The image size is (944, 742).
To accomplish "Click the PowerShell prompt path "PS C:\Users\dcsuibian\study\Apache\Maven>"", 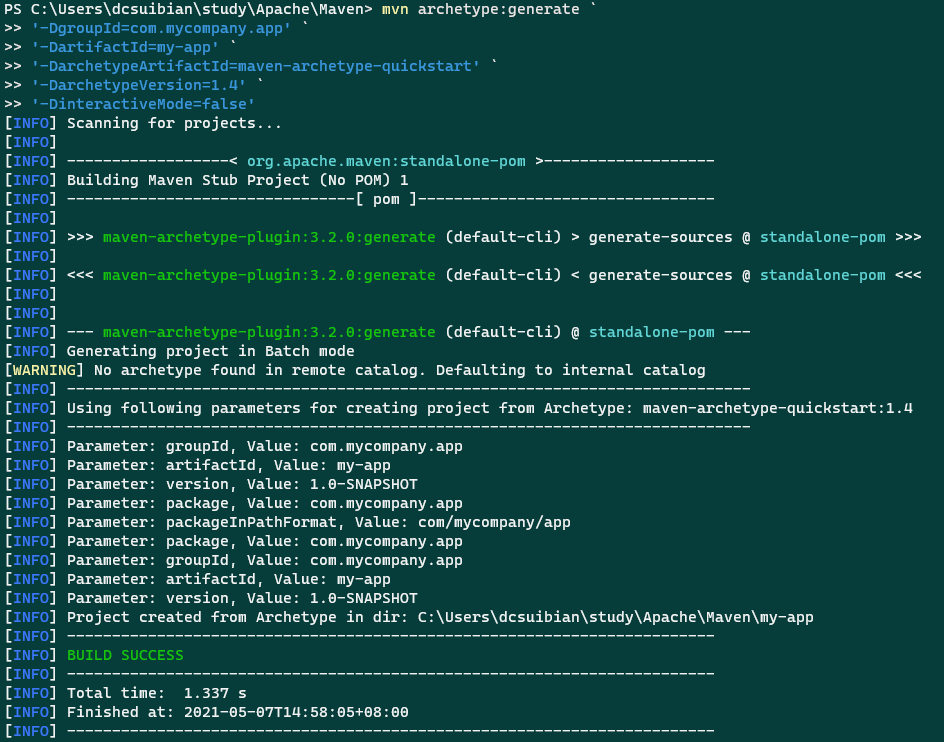I will (188, 9).
